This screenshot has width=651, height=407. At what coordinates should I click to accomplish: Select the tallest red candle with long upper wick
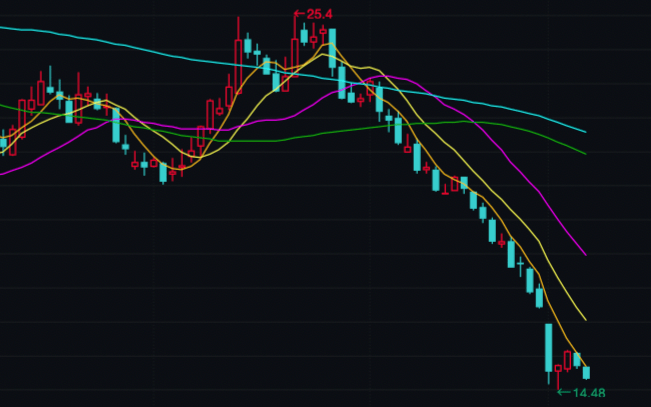(x=238, y=56)
